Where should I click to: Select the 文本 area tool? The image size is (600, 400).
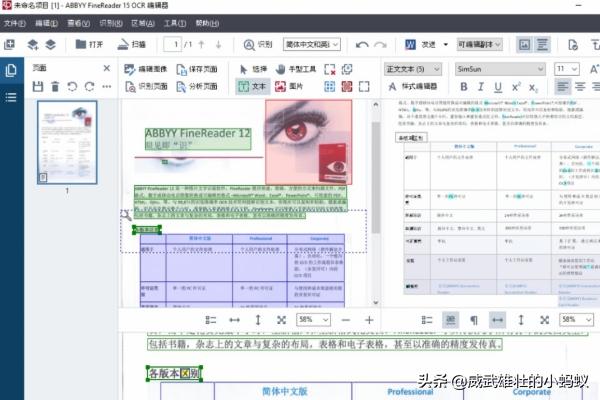(251, 87)
